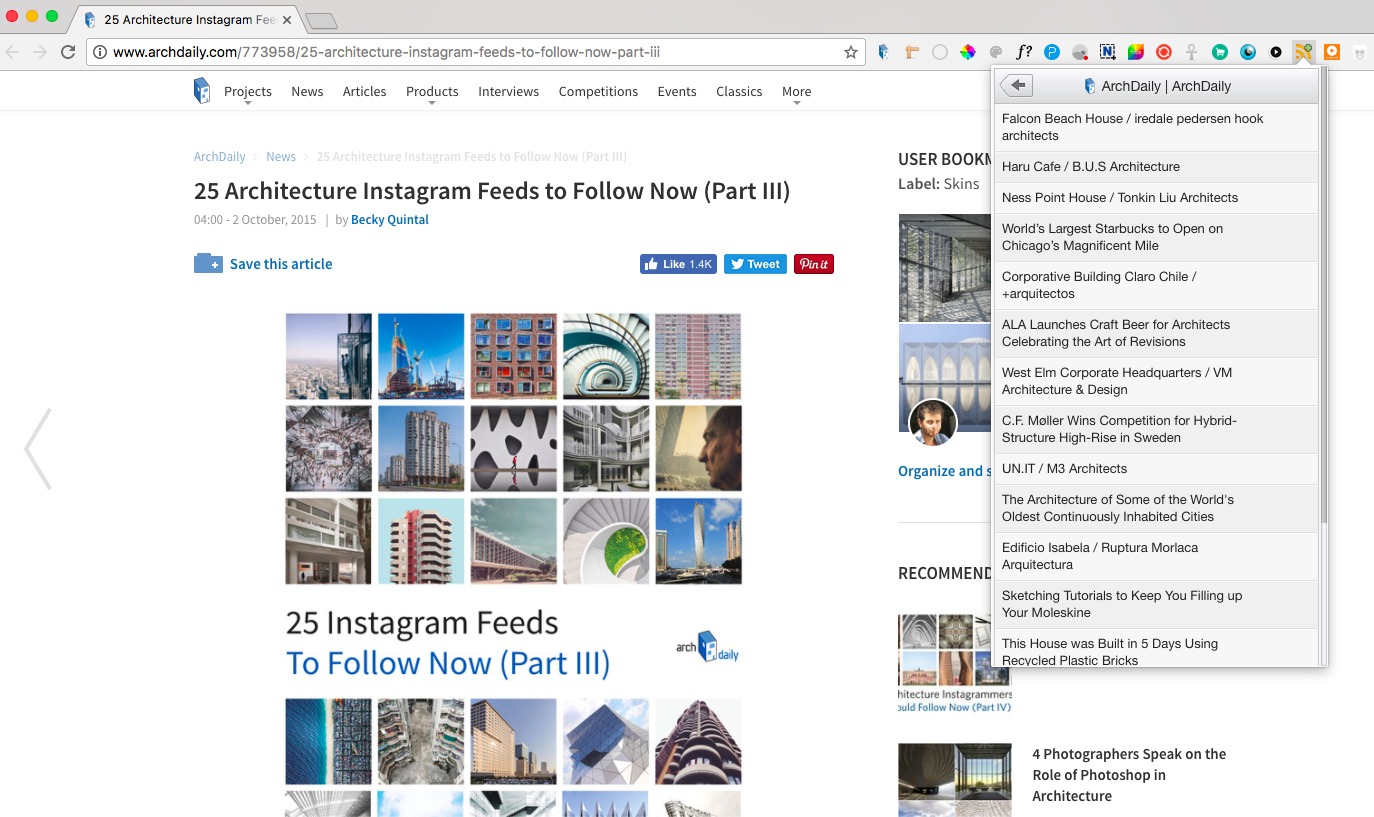Like the article on Facebook
1374x817 pixels.
click(678, 264)
